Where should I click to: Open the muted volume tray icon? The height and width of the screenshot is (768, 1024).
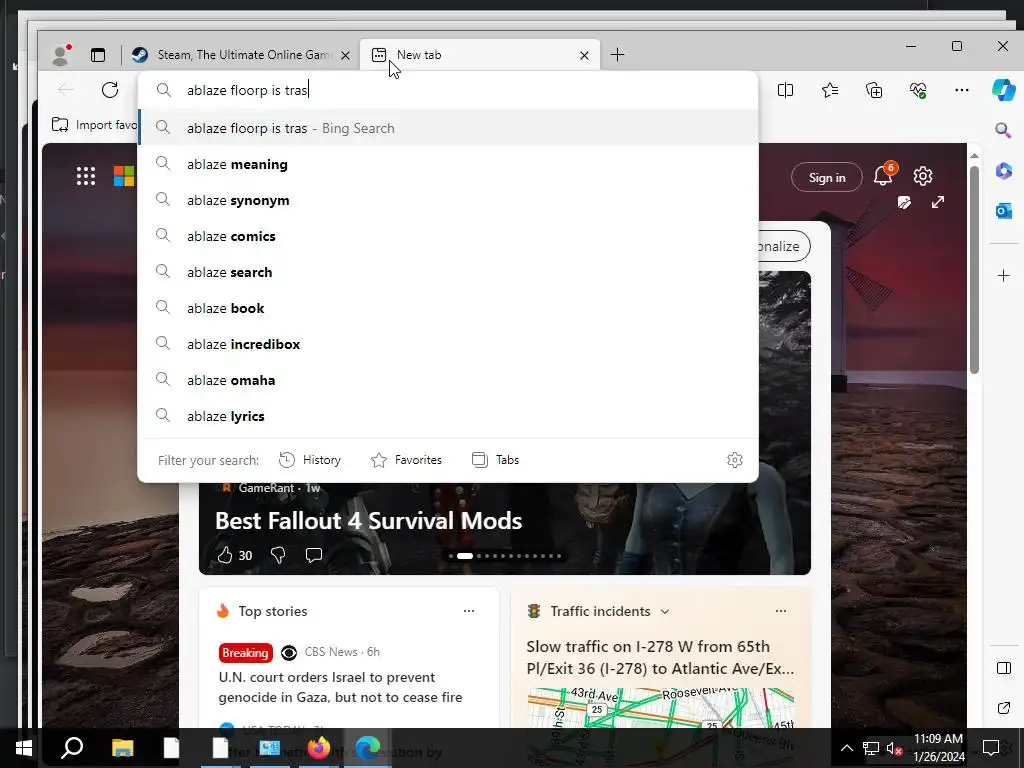click(895, 748)
